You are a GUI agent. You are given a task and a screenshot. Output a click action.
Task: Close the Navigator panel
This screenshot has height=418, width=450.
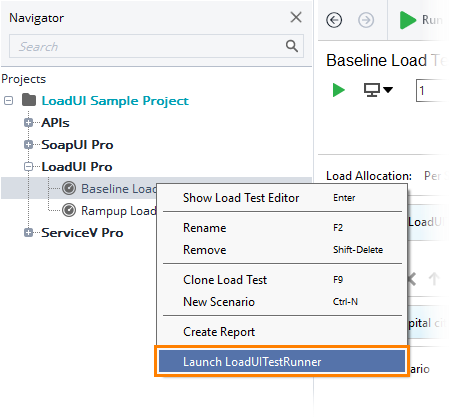296,17
